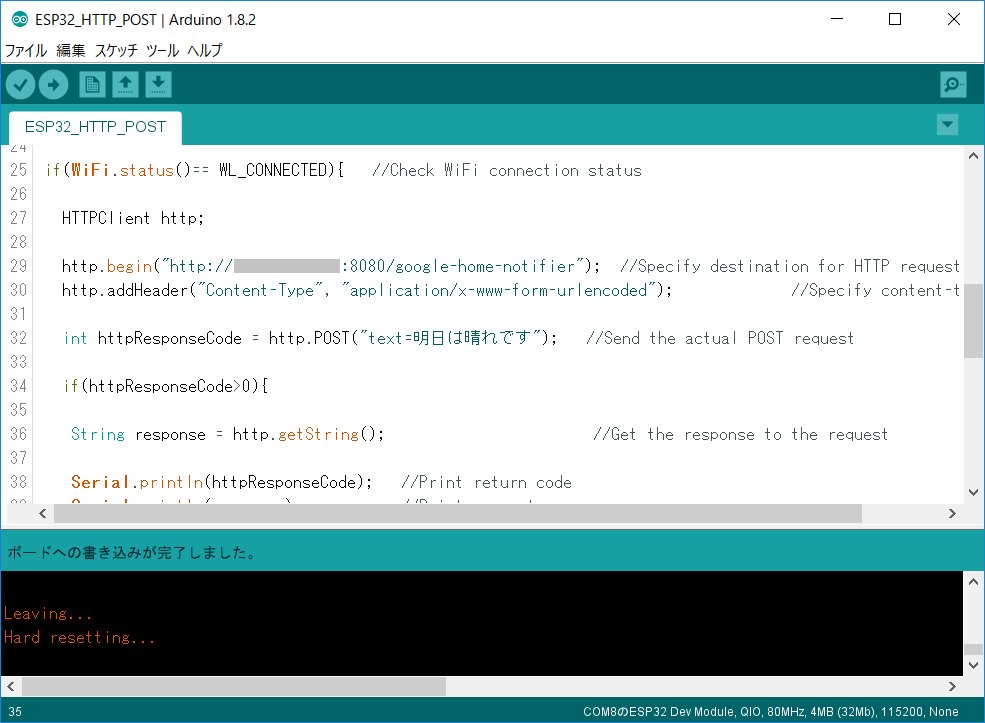985x723 pixels.
Task: Click comment "//Get the response to the request"
Action: point(741,434)
